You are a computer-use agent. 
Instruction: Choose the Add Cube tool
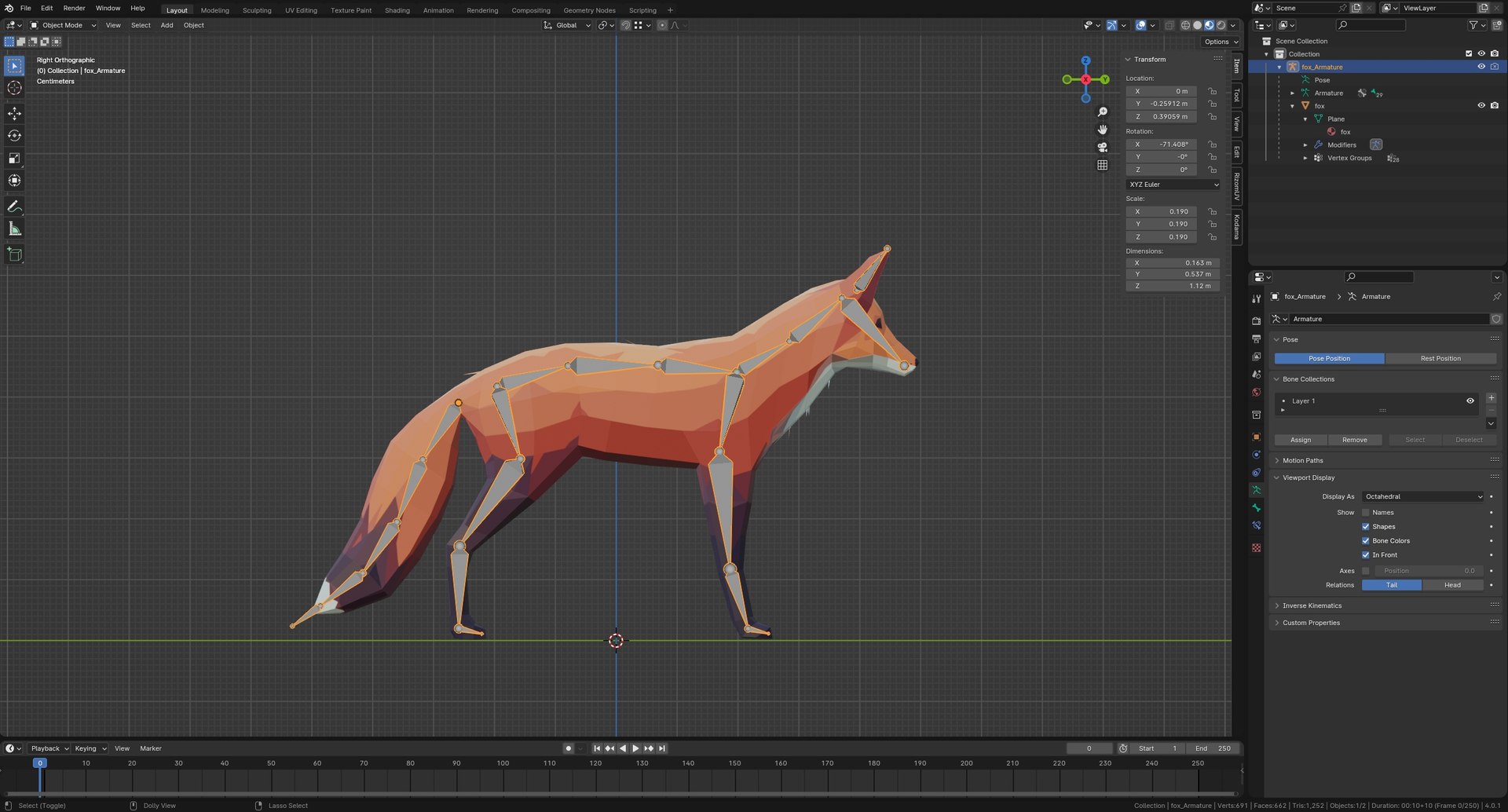point(14,254)
